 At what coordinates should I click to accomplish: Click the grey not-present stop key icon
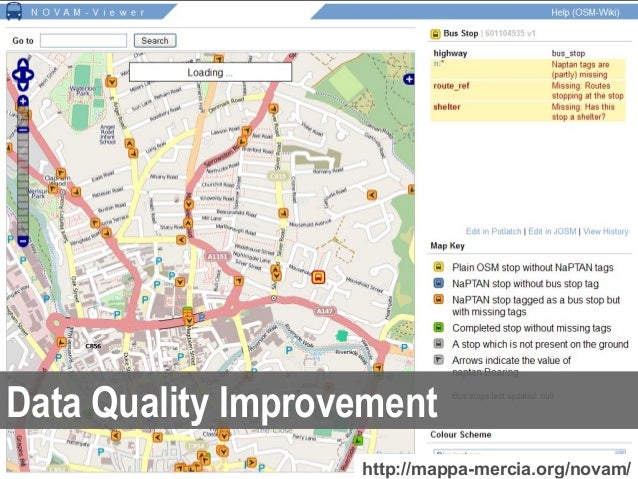438,344
